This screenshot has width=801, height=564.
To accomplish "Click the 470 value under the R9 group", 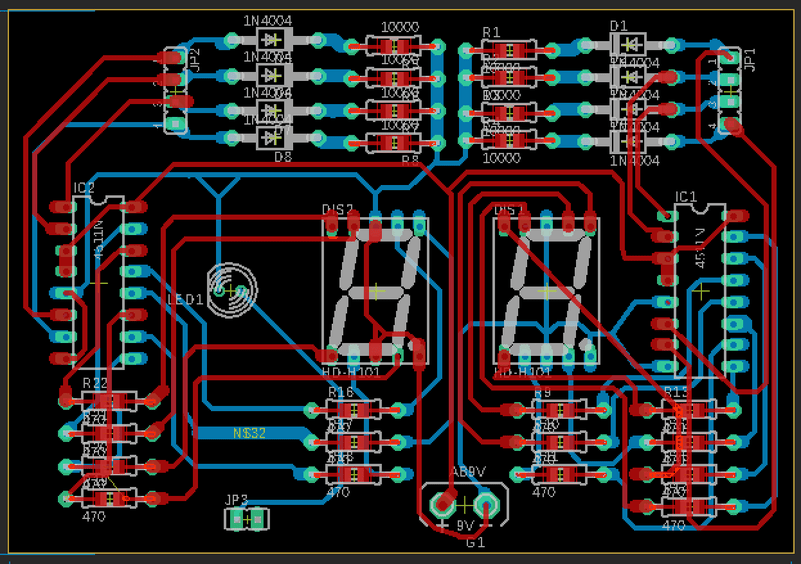I will click(x=544, y=492).
